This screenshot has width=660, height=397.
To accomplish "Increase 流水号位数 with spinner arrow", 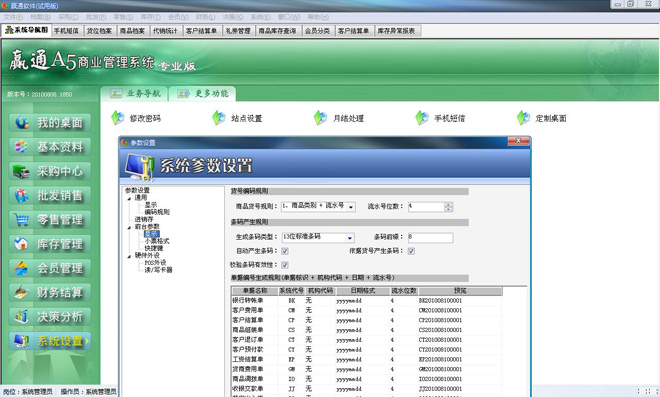I will (x=448, y=205).
